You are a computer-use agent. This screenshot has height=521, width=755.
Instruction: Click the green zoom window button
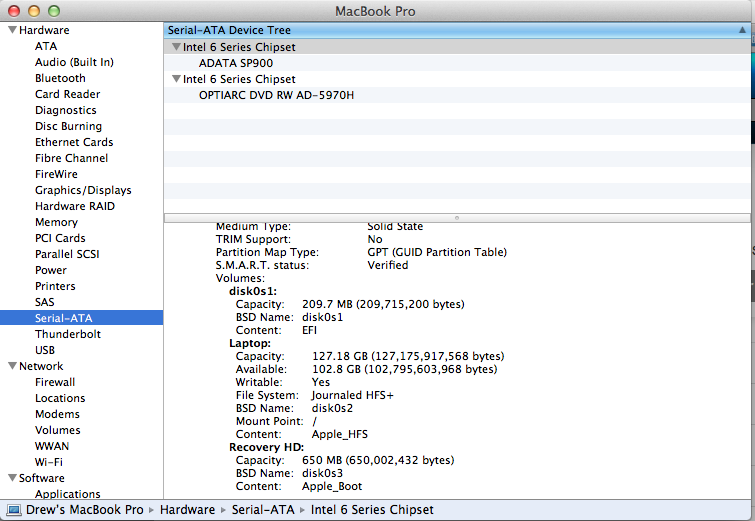(54, 11)
